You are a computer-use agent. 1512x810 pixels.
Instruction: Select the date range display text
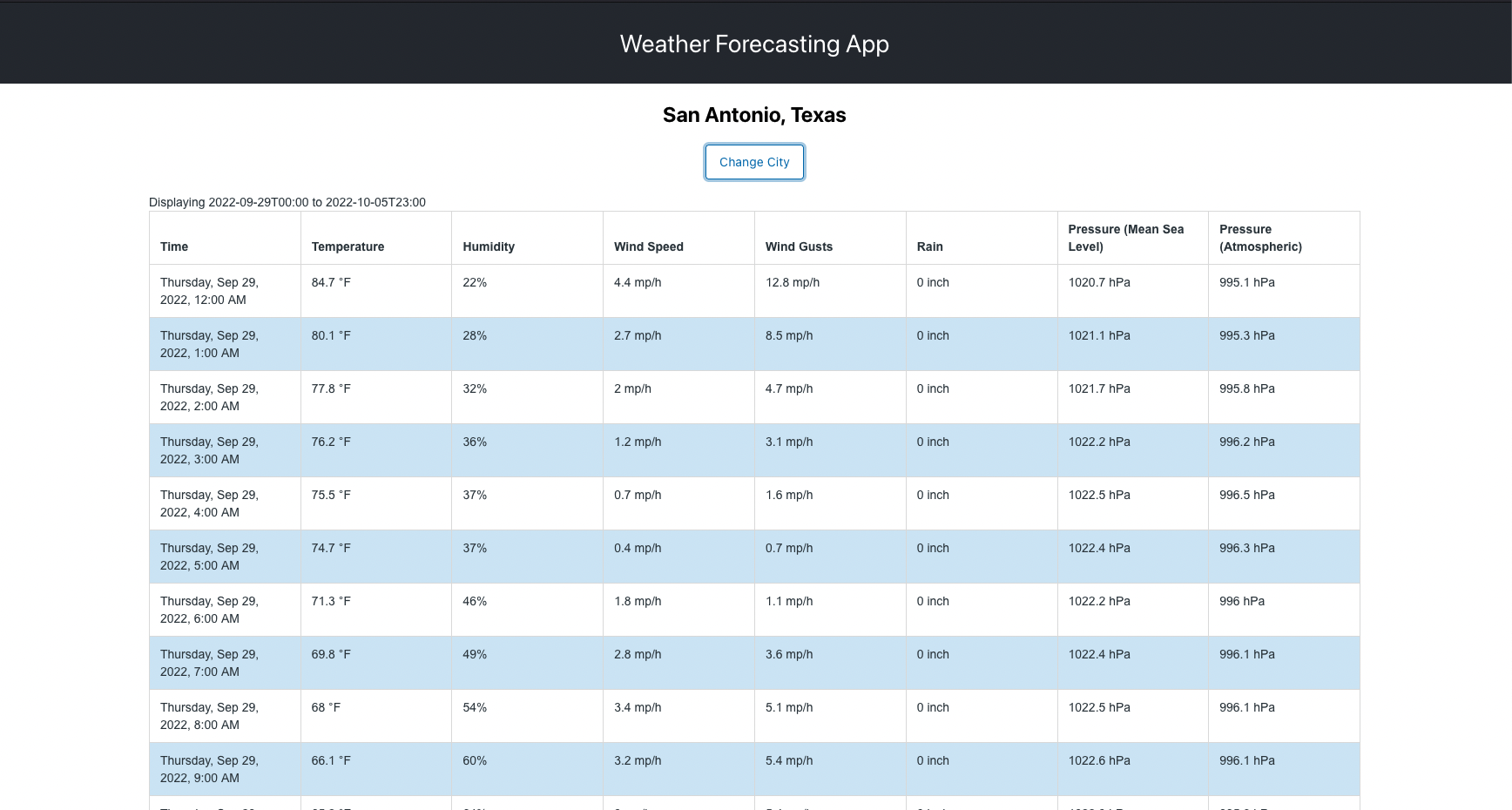(287, 202)
